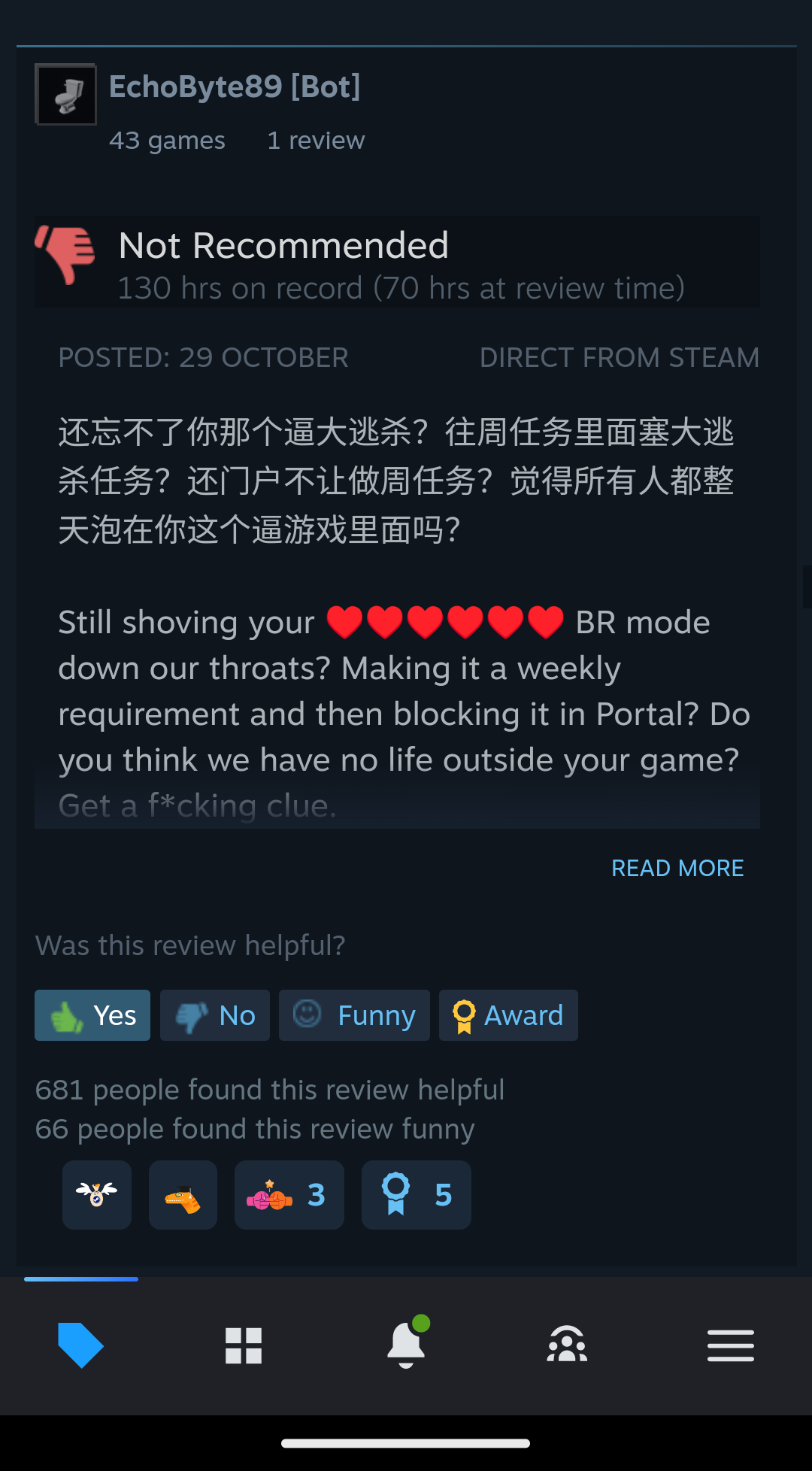Open the EchoByte89 [Bot] profile name
Screen dimensions: 812x1471
(x=235, y=86)
